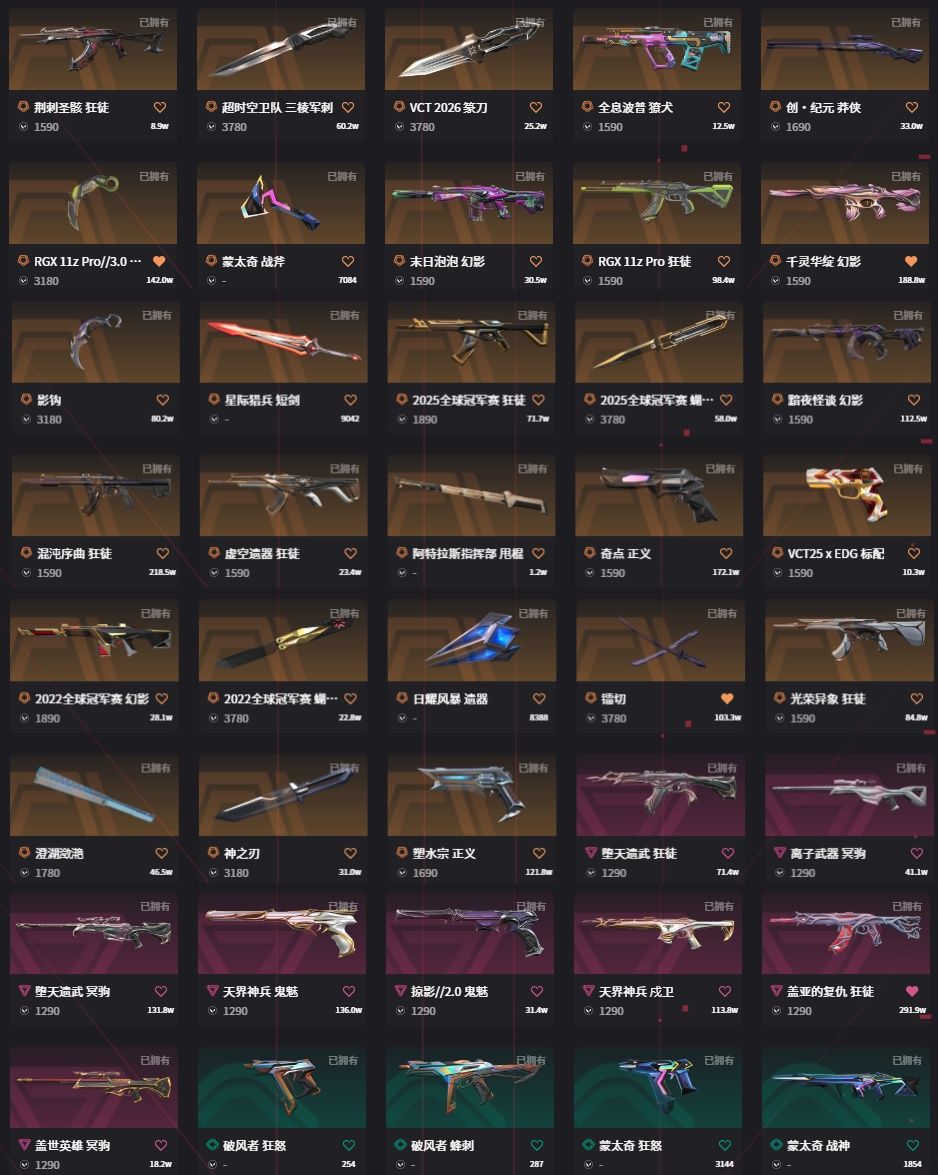Click the heart icon on 奇点 正义
Screen dimensions: 938x1175
pyautogui.click(x=726, y=553)
